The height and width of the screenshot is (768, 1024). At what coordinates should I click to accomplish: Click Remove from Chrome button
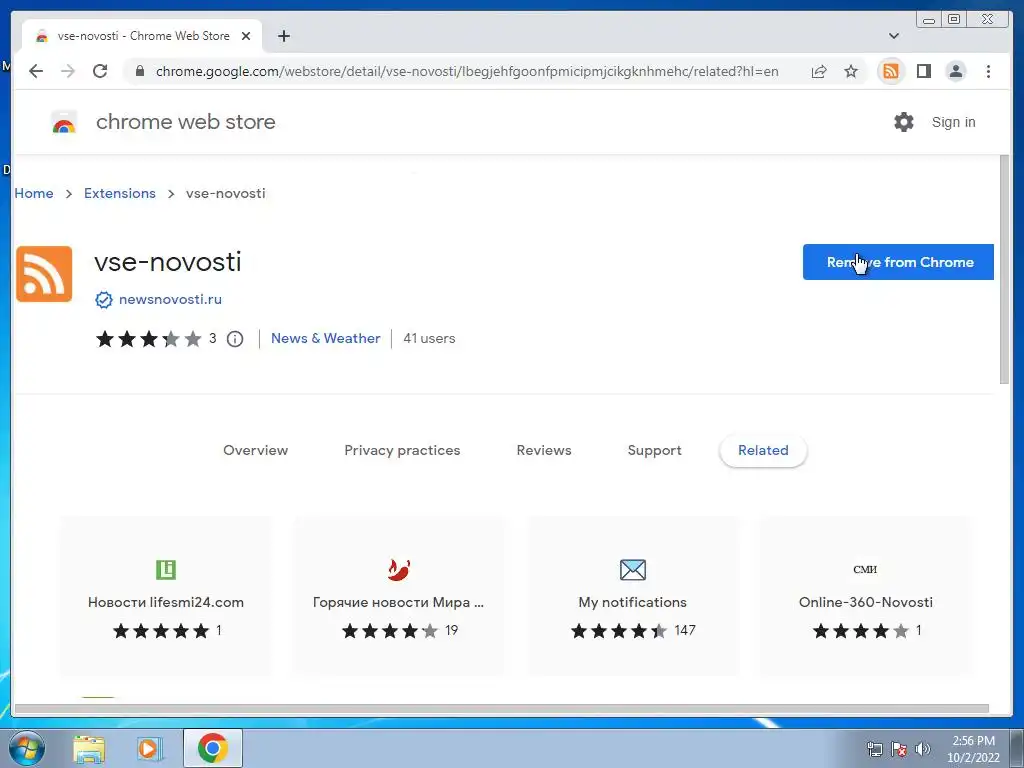pos(898,262)
